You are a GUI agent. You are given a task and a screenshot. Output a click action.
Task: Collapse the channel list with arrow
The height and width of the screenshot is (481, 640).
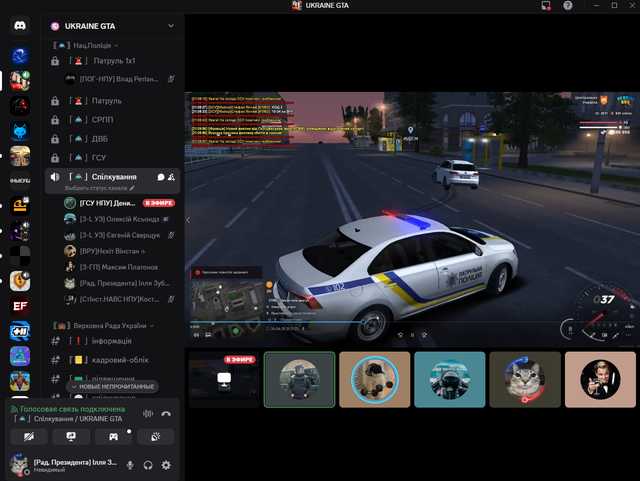click(188, 220)
